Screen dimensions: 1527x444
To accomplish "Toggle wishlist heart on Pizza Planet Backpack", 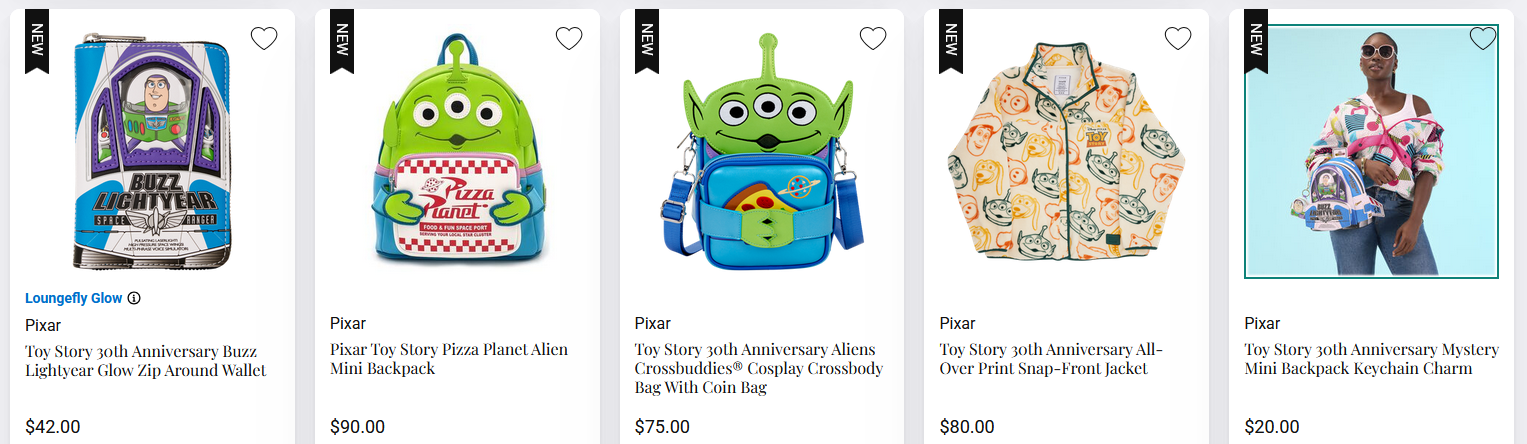I will [569, 39].
